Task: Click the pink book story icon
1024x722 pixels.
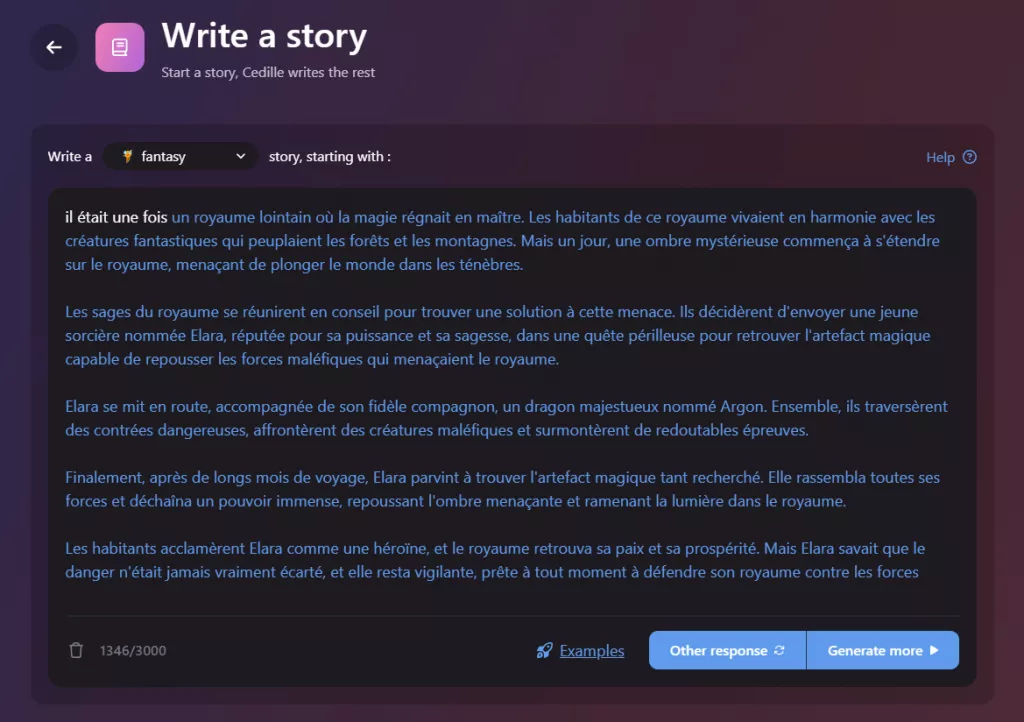Action: point(119,46)
